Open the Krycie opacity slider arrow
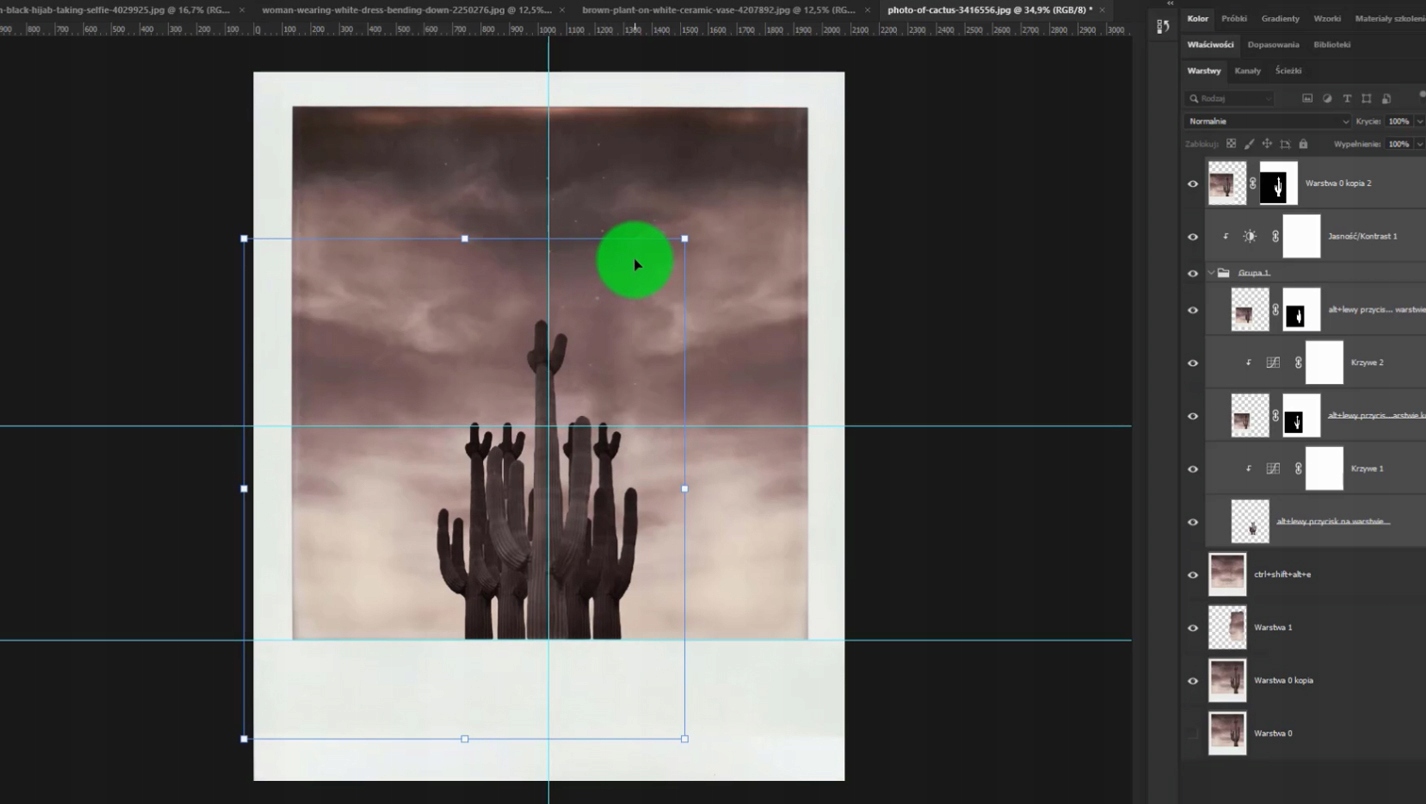This screenshot has width=1426, height=804. pyautogui.click(x=1420, y=122)
